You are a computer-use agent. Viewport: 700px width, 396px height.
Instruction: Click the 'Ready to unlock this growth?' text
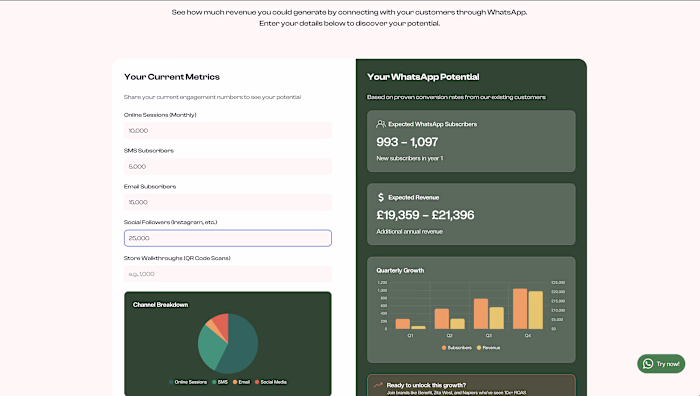point(426,385)
